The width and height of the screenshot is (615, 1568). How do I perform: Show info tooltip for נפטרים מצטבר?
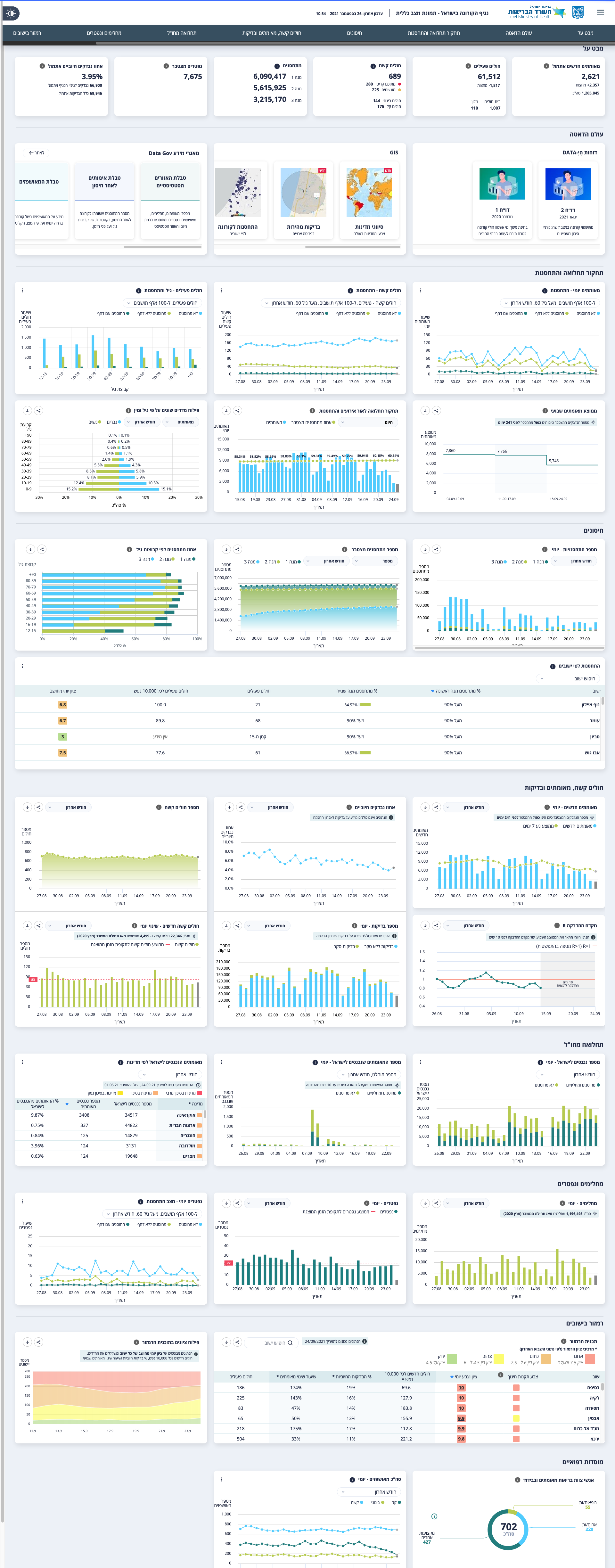pos(166,66)
